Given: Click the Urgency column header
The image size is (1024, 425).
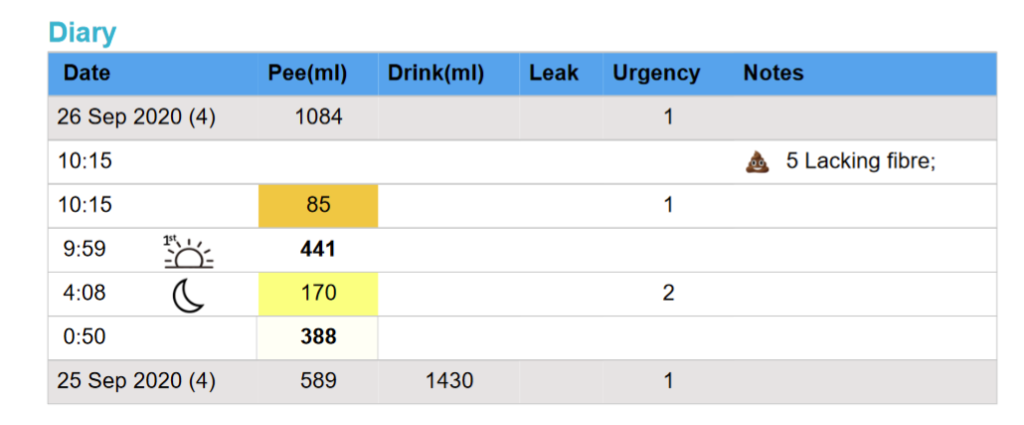Looking at the screenshot, I should pos(656,73).
